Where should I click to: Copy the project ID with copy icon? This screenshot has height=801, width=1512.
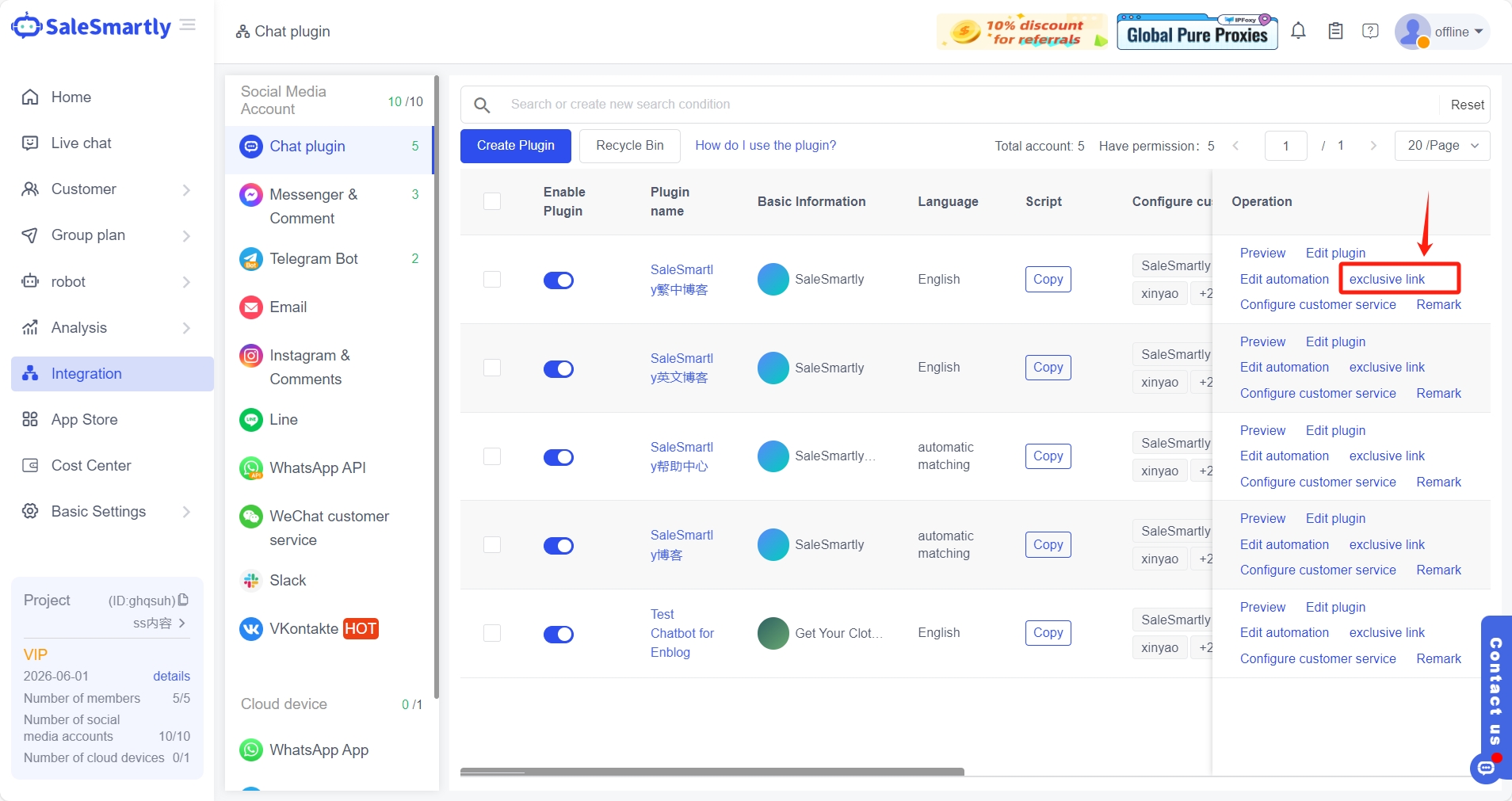click(x=183, y=601)
